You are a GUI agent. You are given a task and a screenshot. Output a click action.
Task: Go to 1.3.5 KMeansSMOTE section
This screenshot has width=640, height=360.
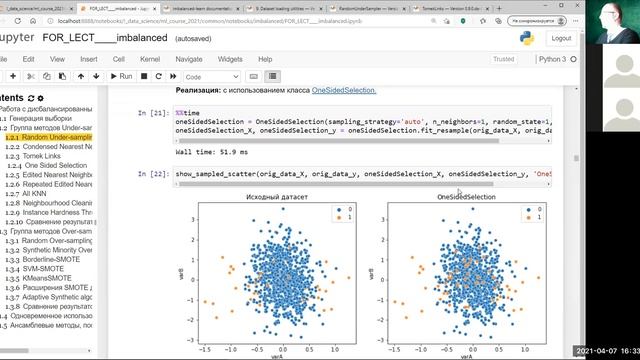(x=38, y=278)
